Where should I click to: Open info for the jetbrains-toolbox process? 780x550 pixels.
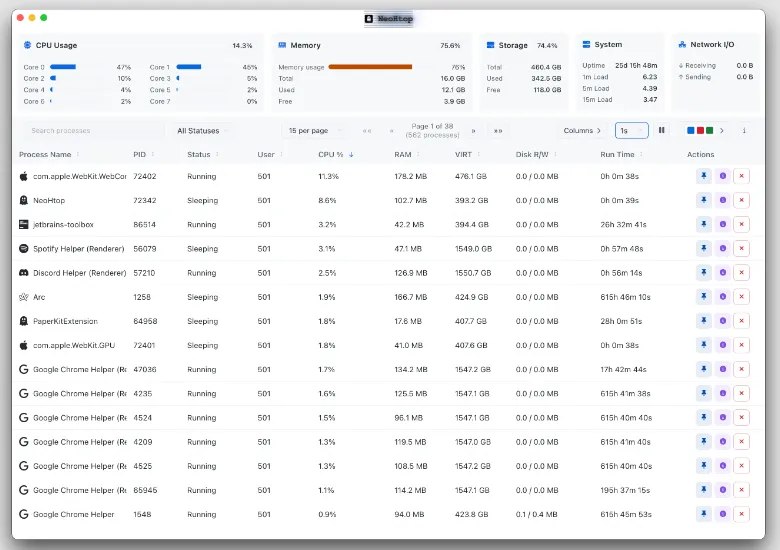[723, 224]
